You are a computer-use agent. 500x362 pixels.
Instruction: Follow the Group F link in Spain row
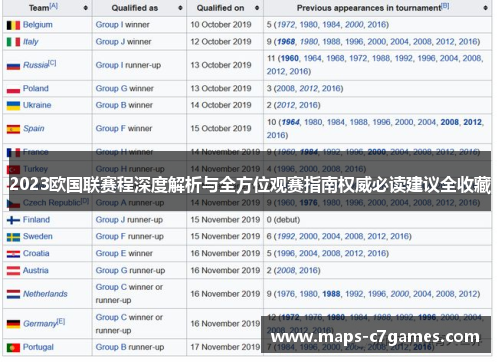111,129
